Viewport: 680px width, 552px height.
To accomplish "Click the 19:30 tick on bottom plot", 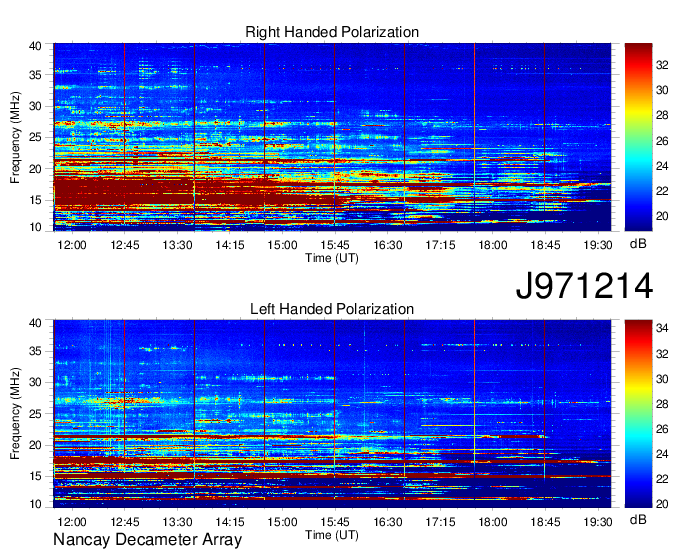I will (x=598, y=522).
